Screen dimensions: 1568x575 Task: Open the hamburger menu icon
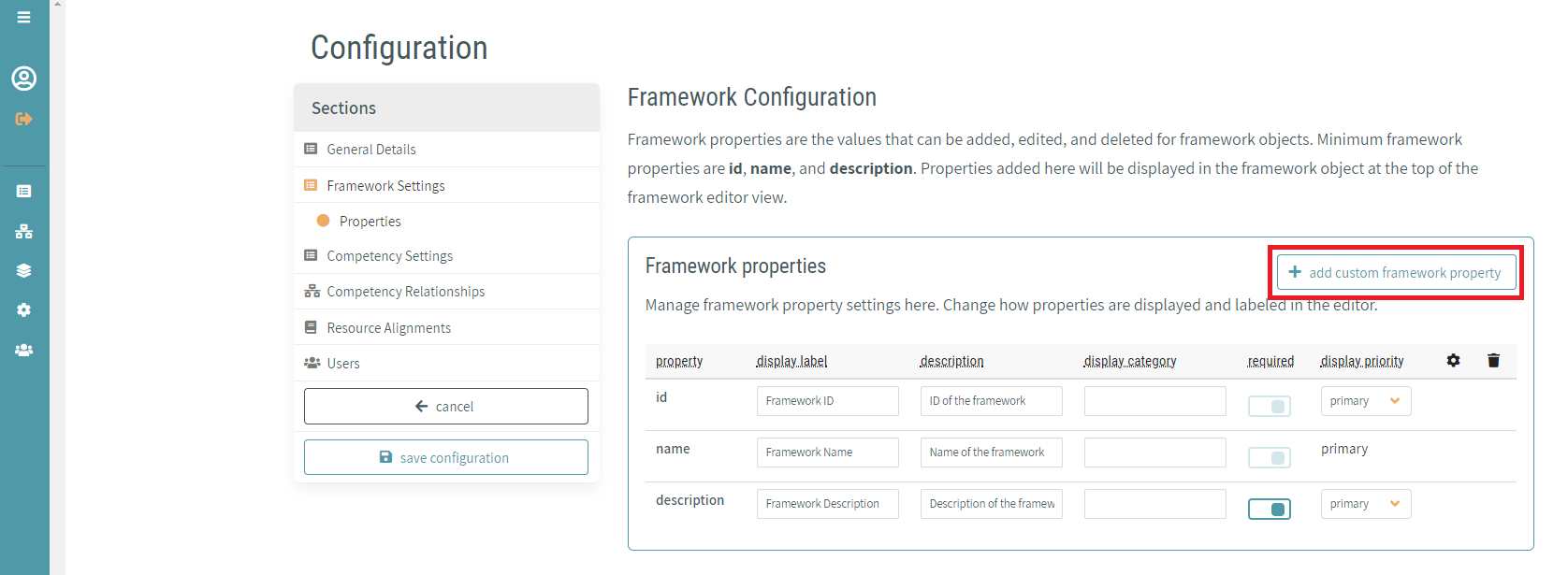[x=24, y=17]
